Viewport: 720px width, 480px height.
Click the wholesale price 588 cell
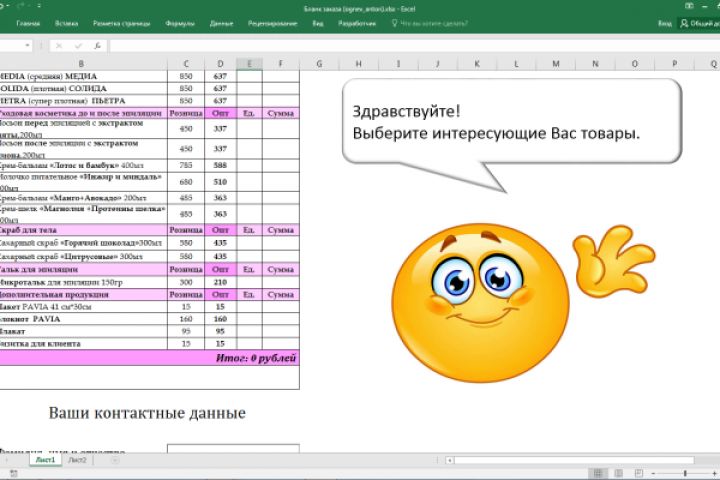coord(220,165)
